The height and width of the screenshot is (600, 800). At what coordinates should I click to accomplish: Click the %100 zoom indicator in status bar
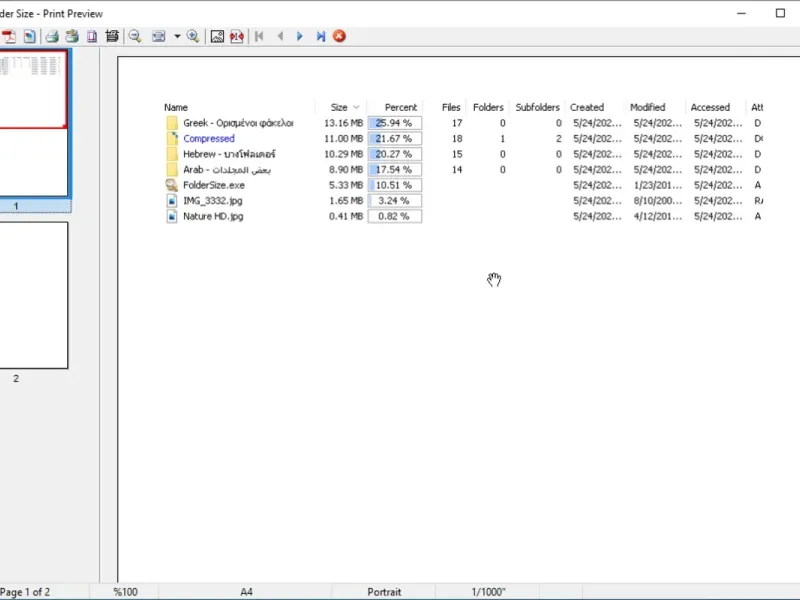pos(125,592)
